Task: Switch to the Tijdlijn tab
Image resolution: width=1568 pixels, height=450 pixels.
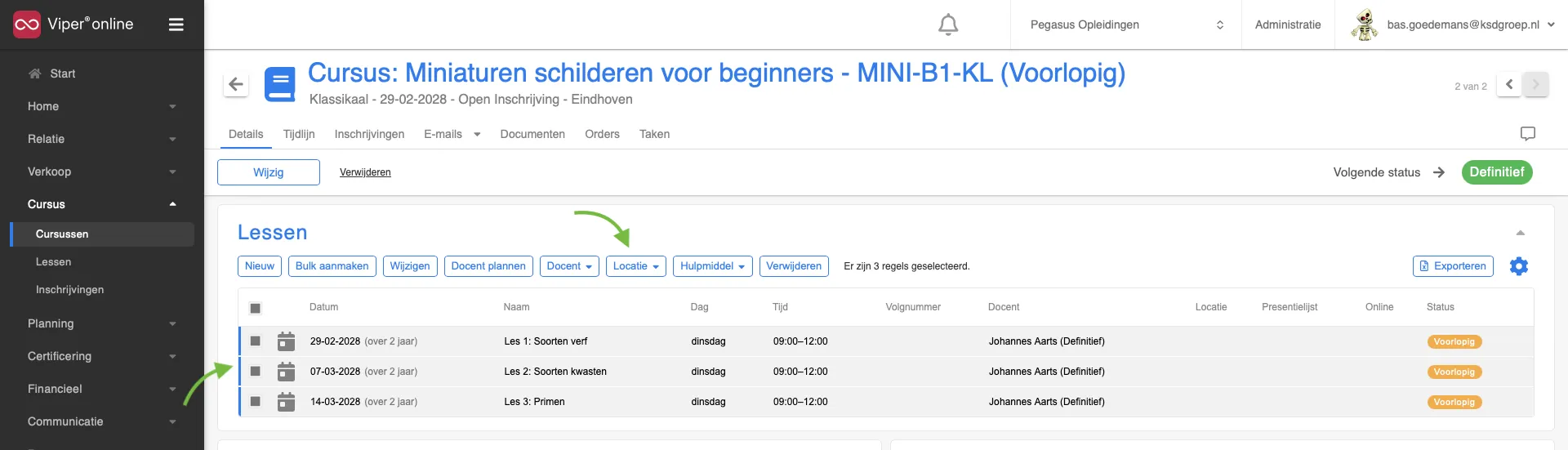Action: 299,134
